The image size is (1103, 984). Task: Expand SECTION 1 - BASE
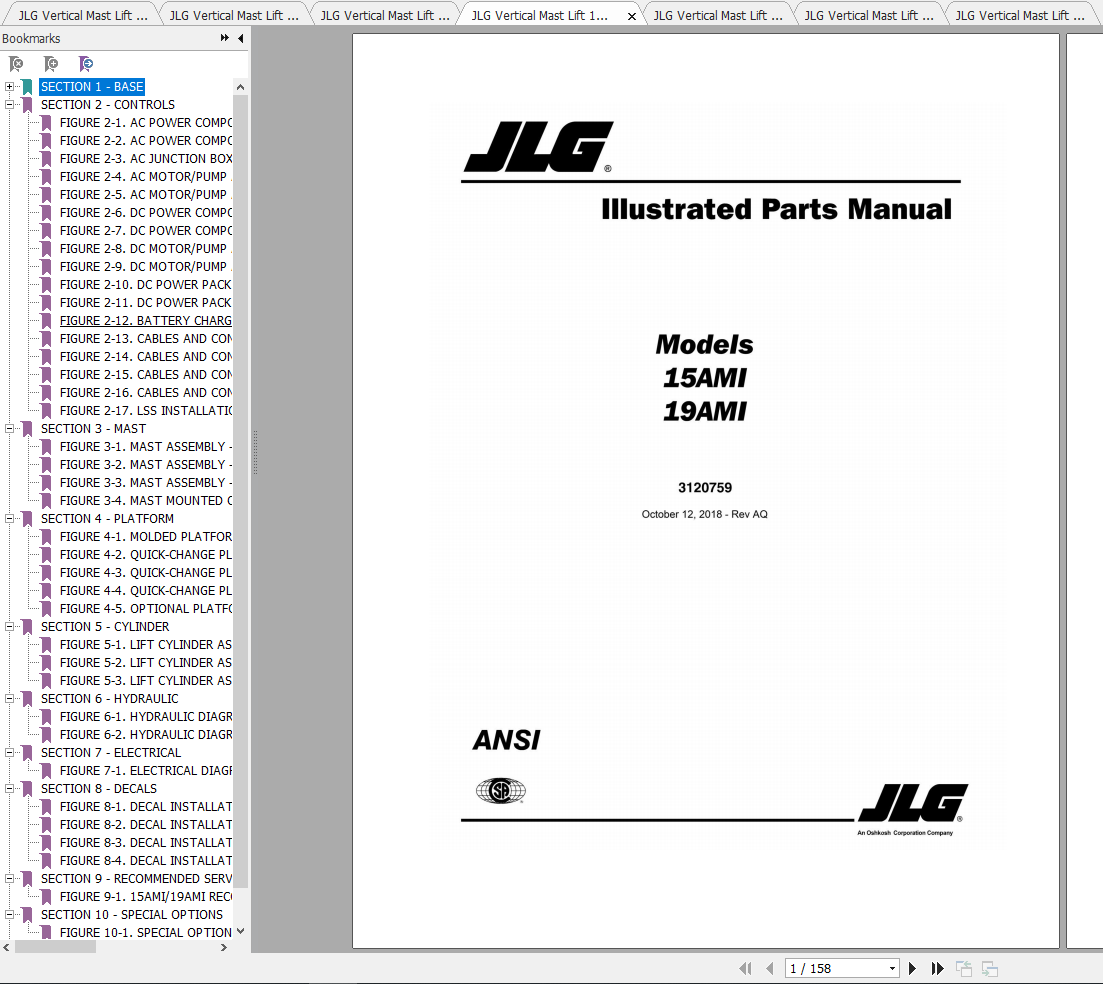[x=9, y=87]
